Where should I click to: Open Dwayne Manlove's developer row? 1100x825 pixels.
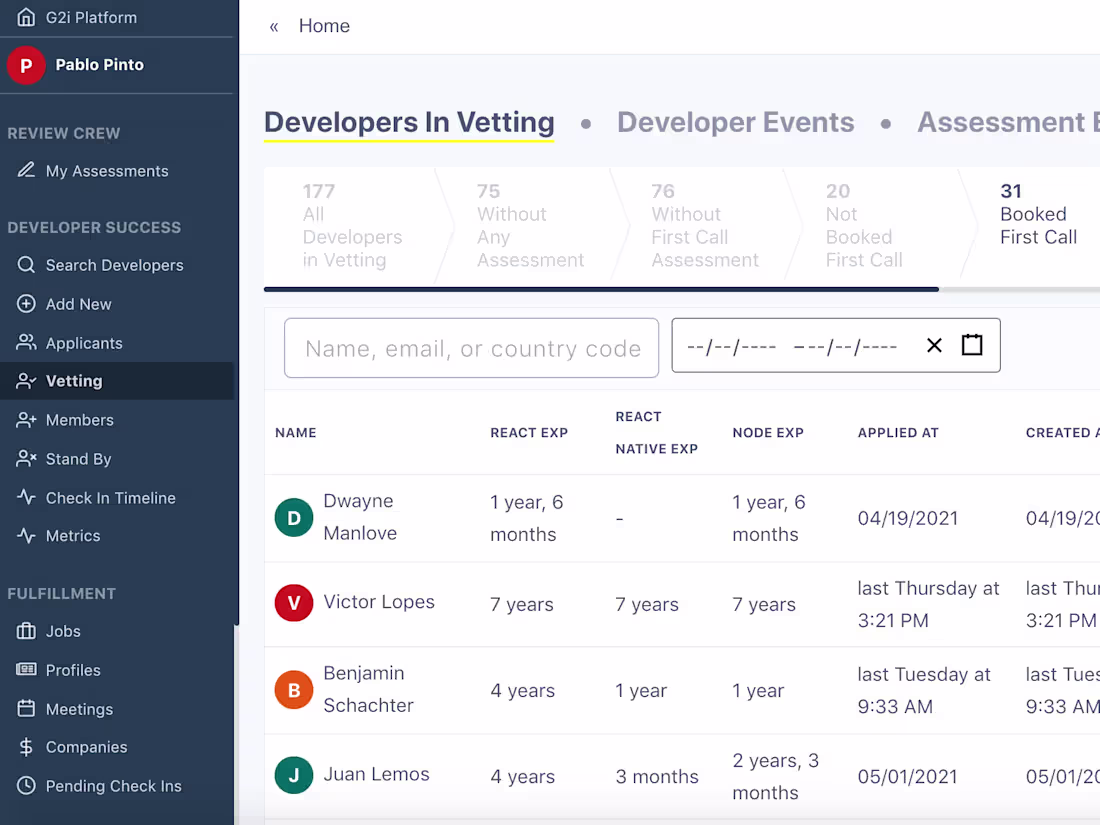pos(359,517)
